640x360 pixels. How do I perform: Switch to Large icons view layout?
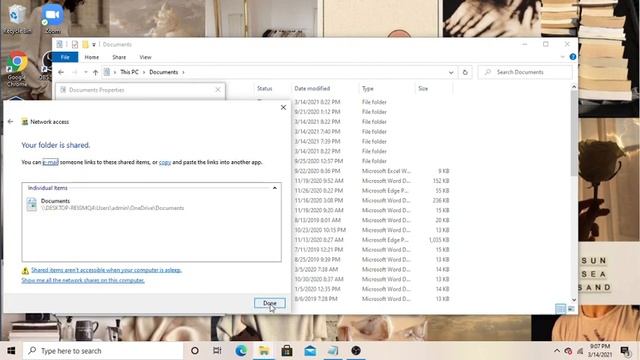point(571,309)
